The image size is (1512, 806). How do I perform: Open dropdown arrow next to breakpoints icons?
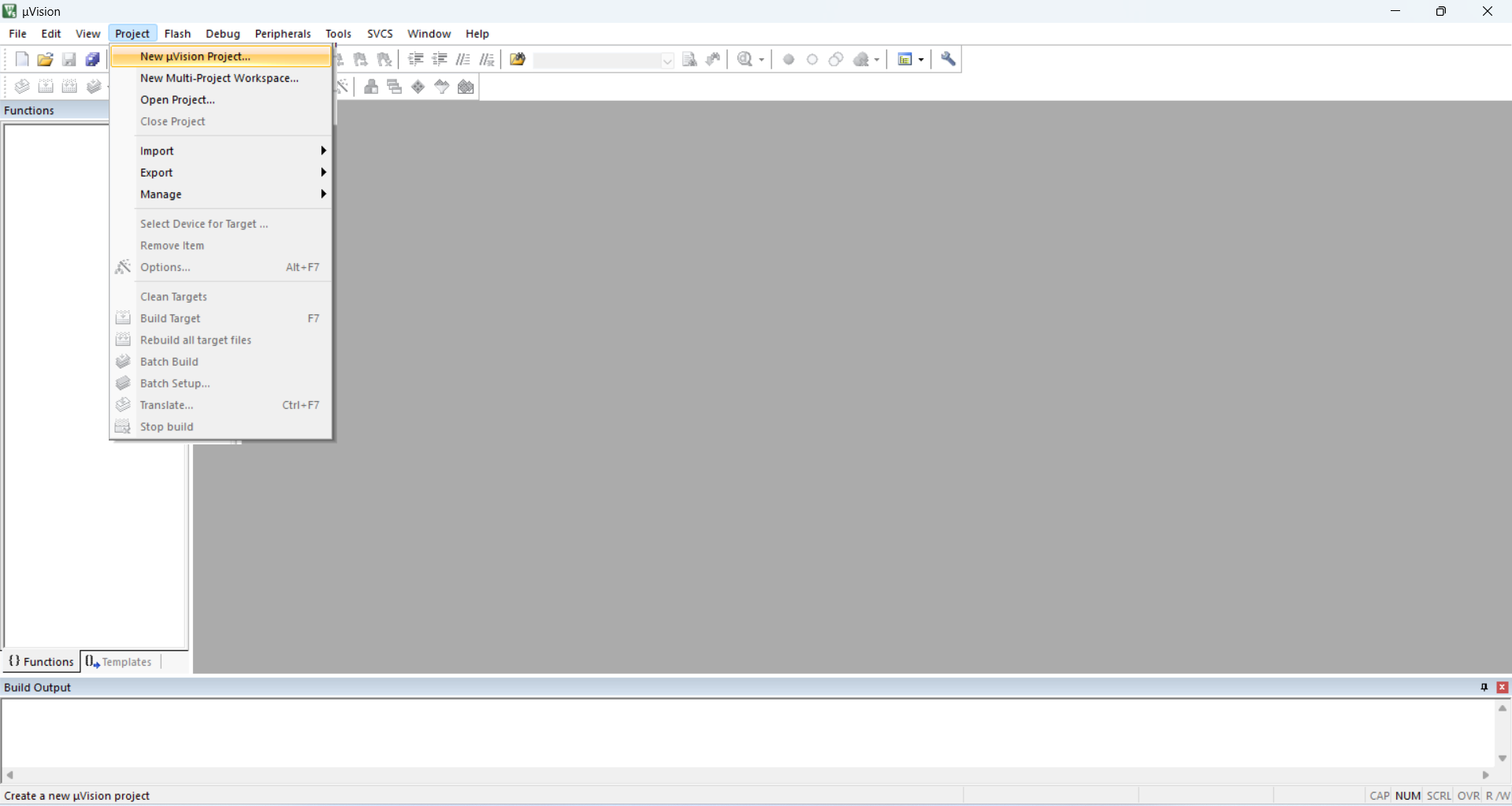[x=877, y=60]
